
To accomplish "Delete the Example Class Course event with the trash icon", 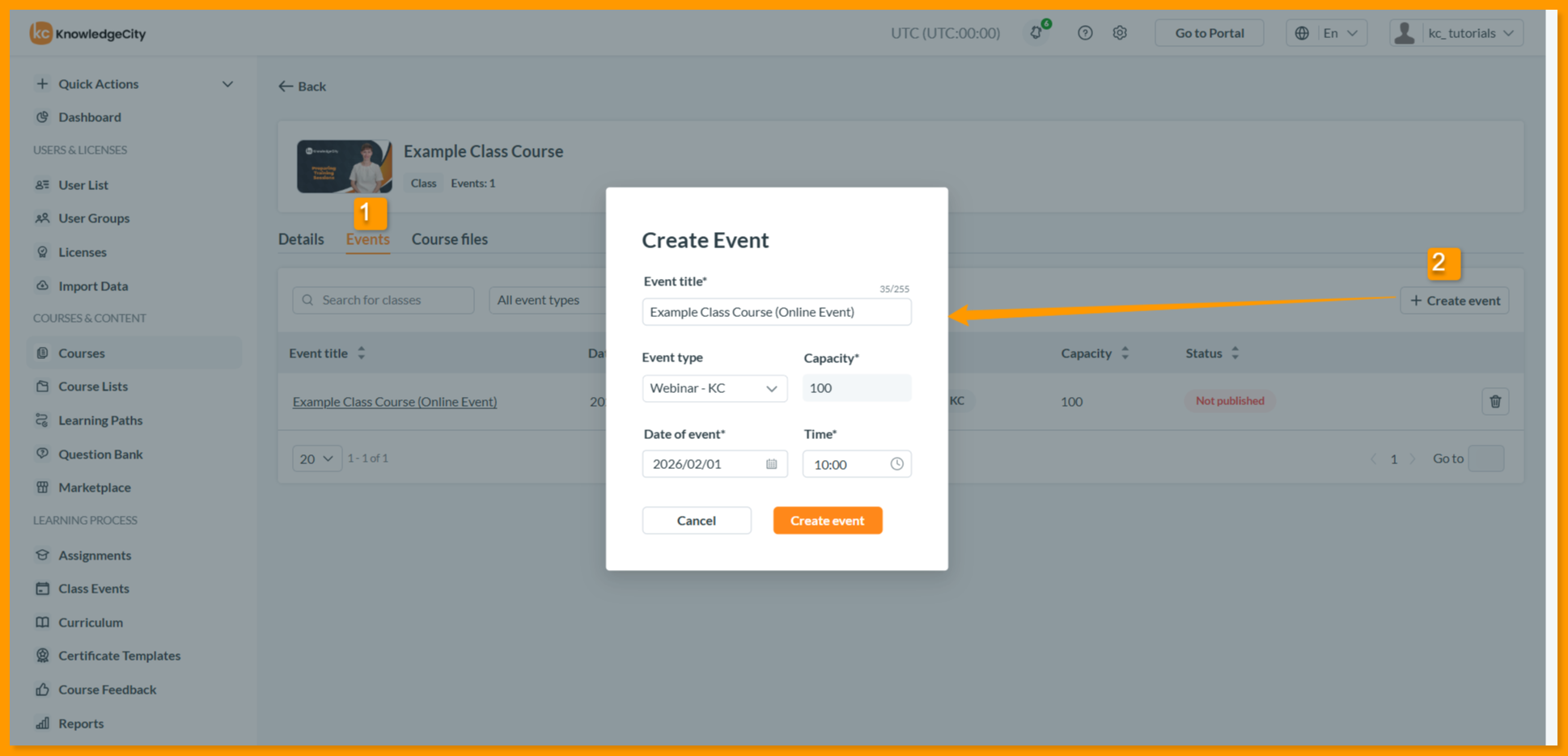I will coord(1495,401).
